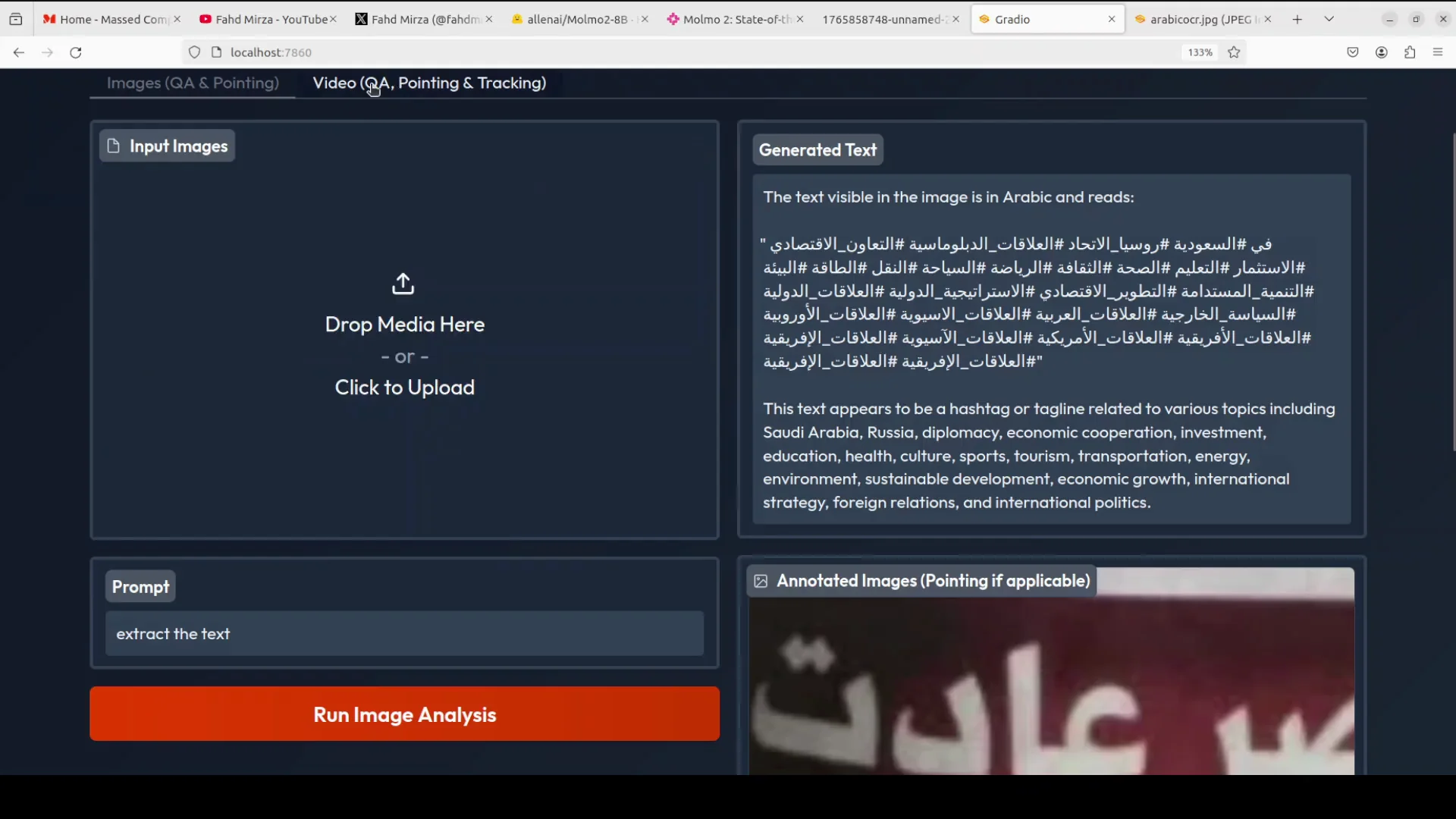Expand the list all tabs chevron

1329,19
